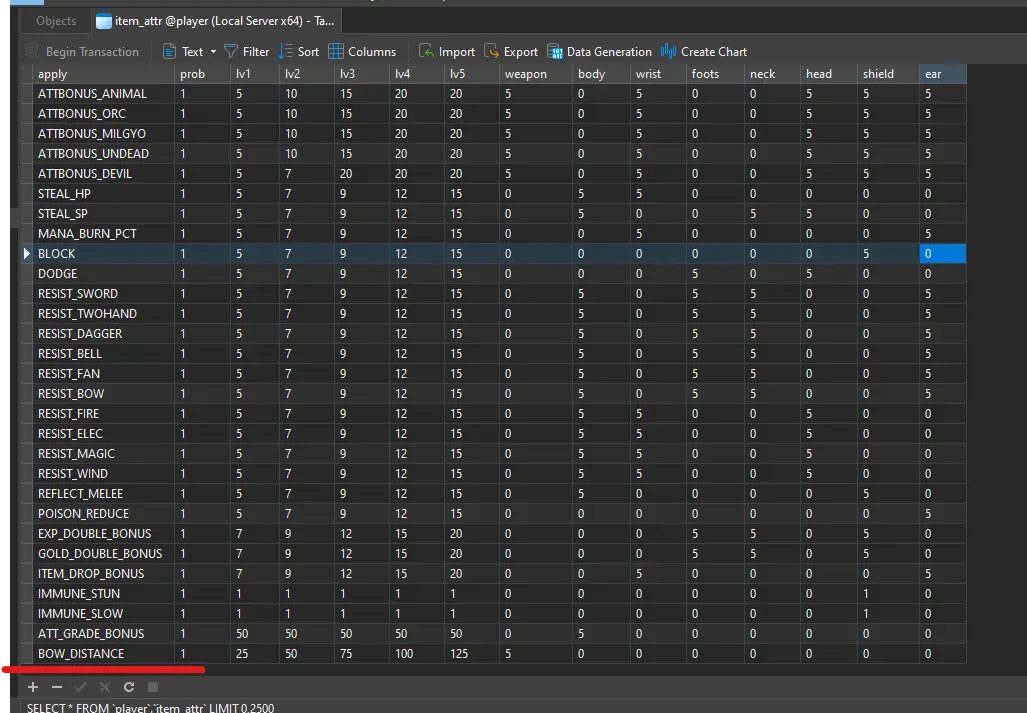Image resolution: width=1027 pixels, height=713 pixels.
Task: Click the 'ear' column header
Action: coord(943,74)
